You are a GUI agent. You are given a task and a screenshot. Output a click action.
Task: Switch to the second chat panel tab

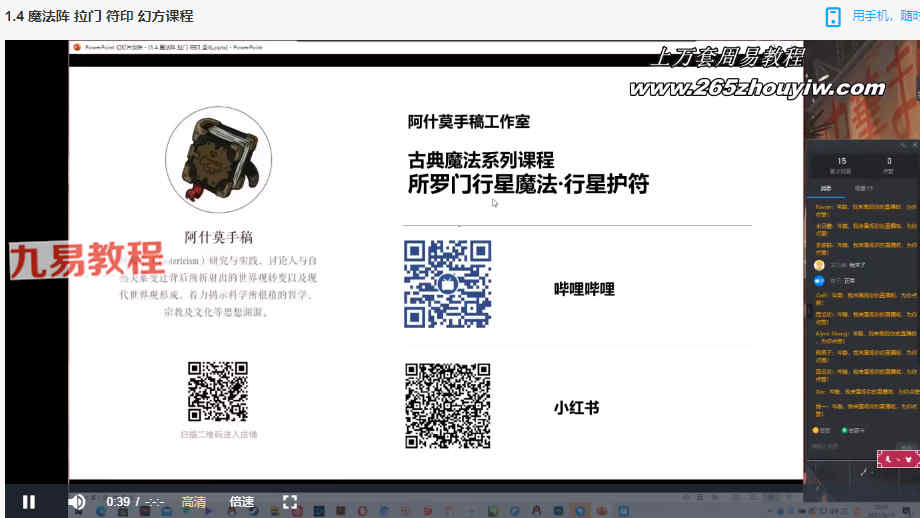pos(862,188)
